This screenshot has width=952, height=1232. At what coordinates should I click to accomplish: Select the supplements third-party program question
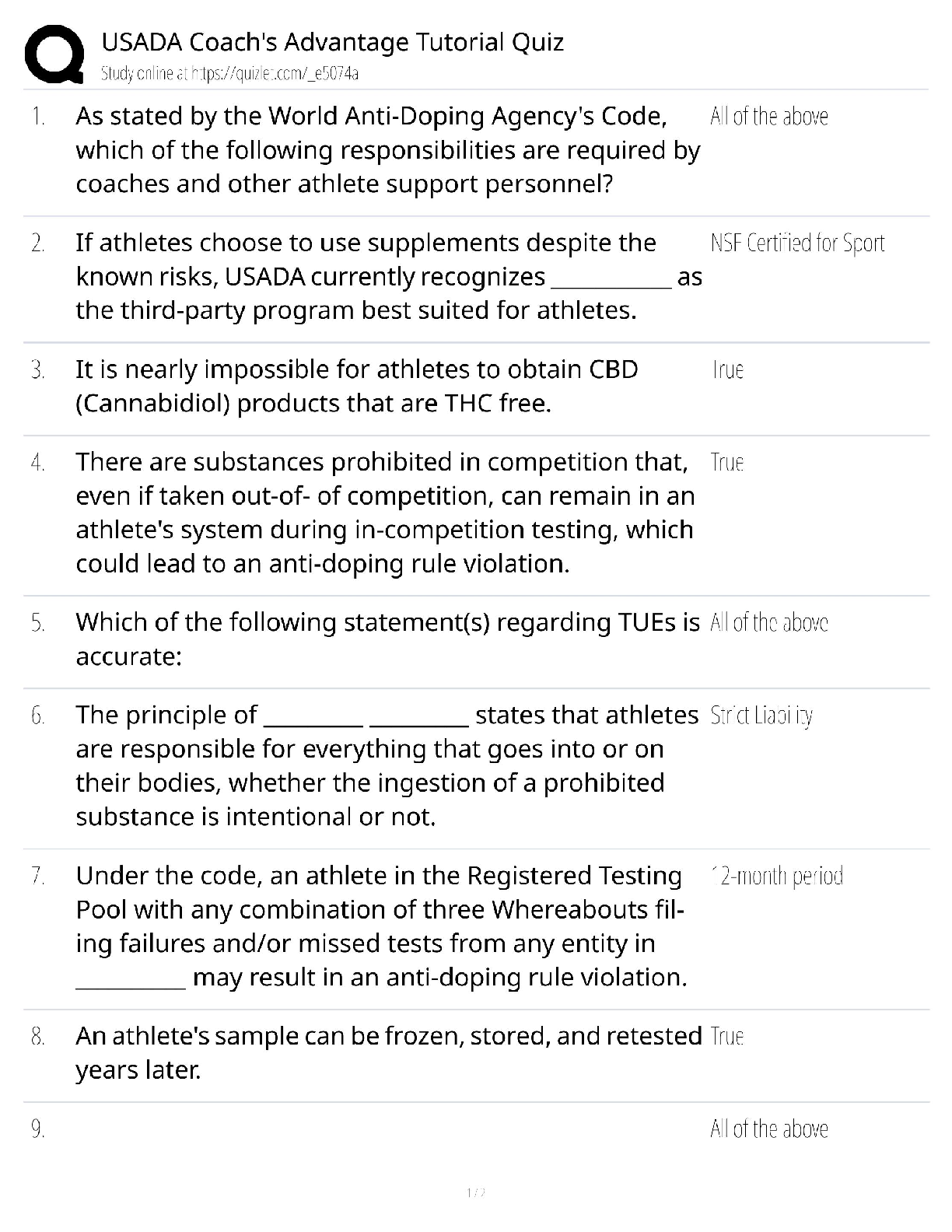(x=387, y=276)
